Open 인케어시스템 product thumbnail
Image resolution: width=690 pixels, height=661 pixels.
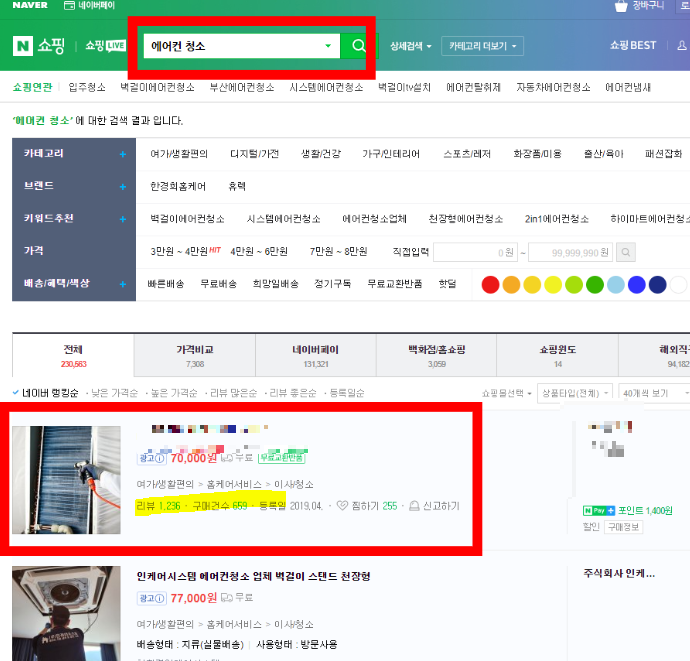pyautogui.click(x=66, y=613)
